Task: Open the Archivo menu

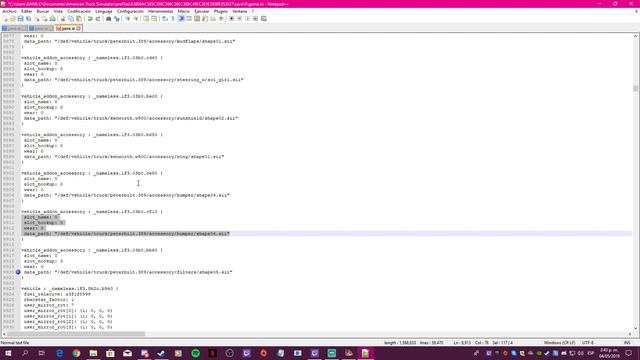Action: 9,11
